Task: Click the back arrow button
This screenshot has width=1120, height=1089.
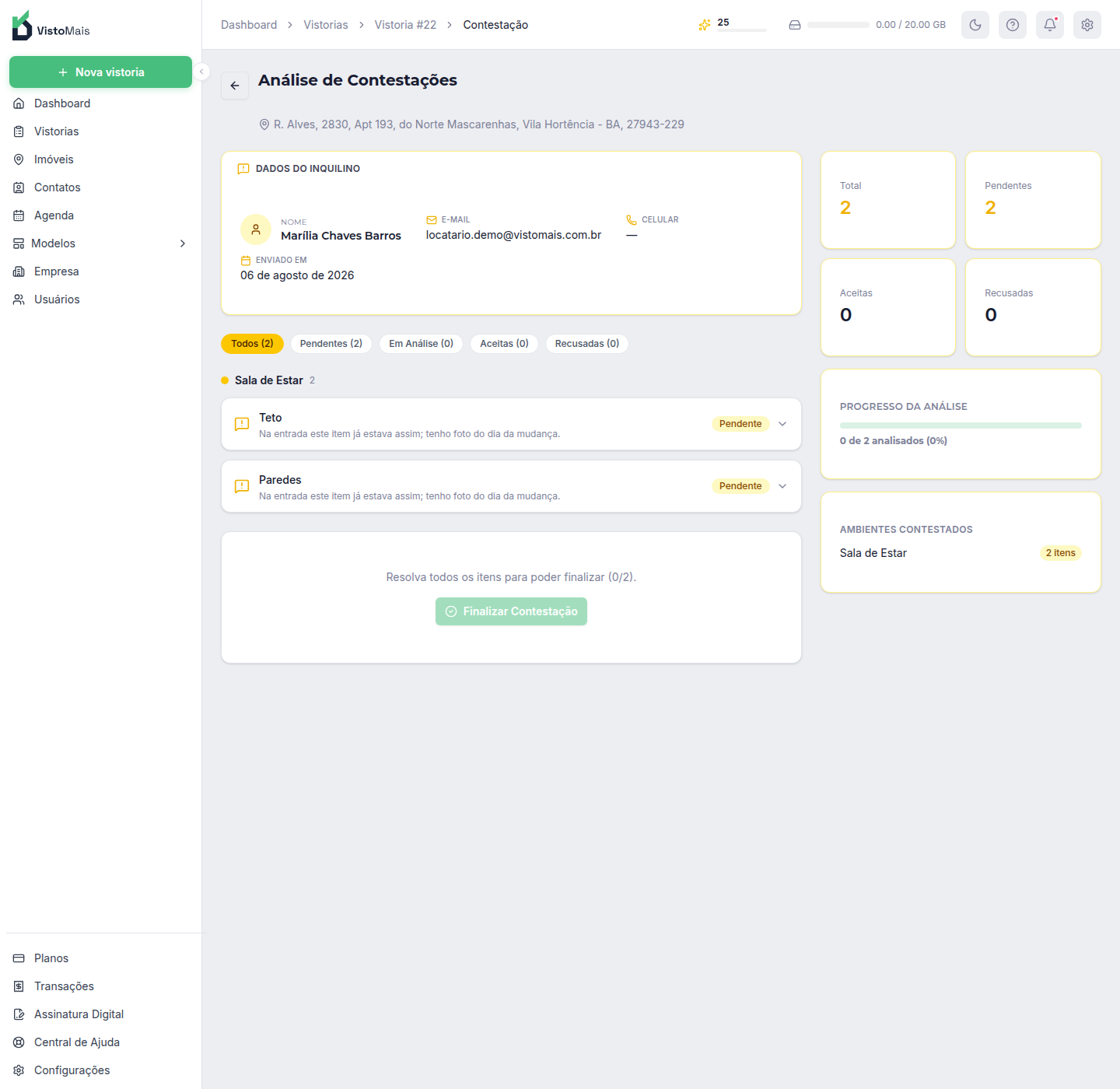Action: point(235,86)
